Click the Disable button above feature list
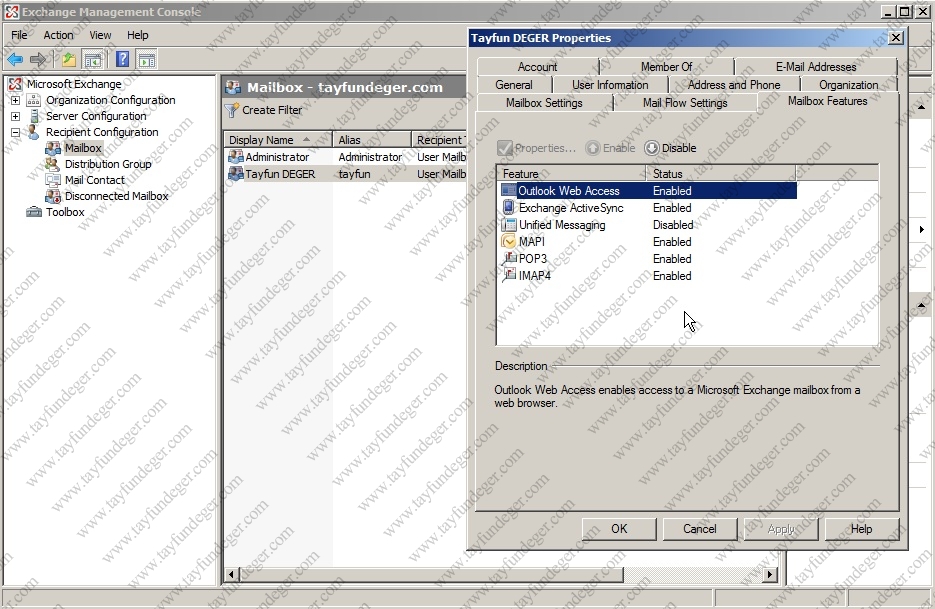Screen dimensions: 935x609 pyautogui.click(x=671, y=148)
